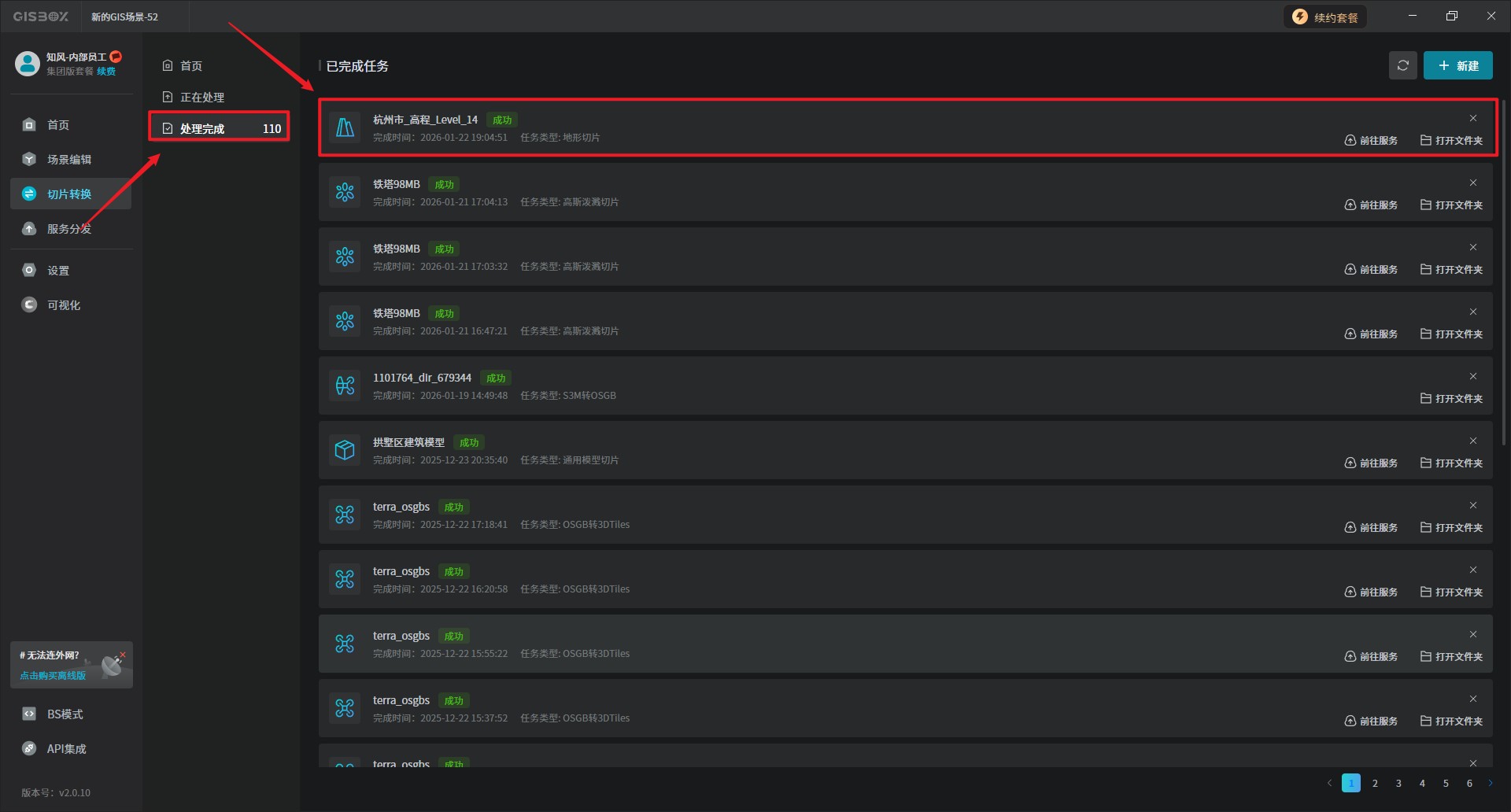Click the terrain tile icon for 杭州市_高程_Level_14
Viewport: 1511px width, 812px height.
tap(345, 127)
